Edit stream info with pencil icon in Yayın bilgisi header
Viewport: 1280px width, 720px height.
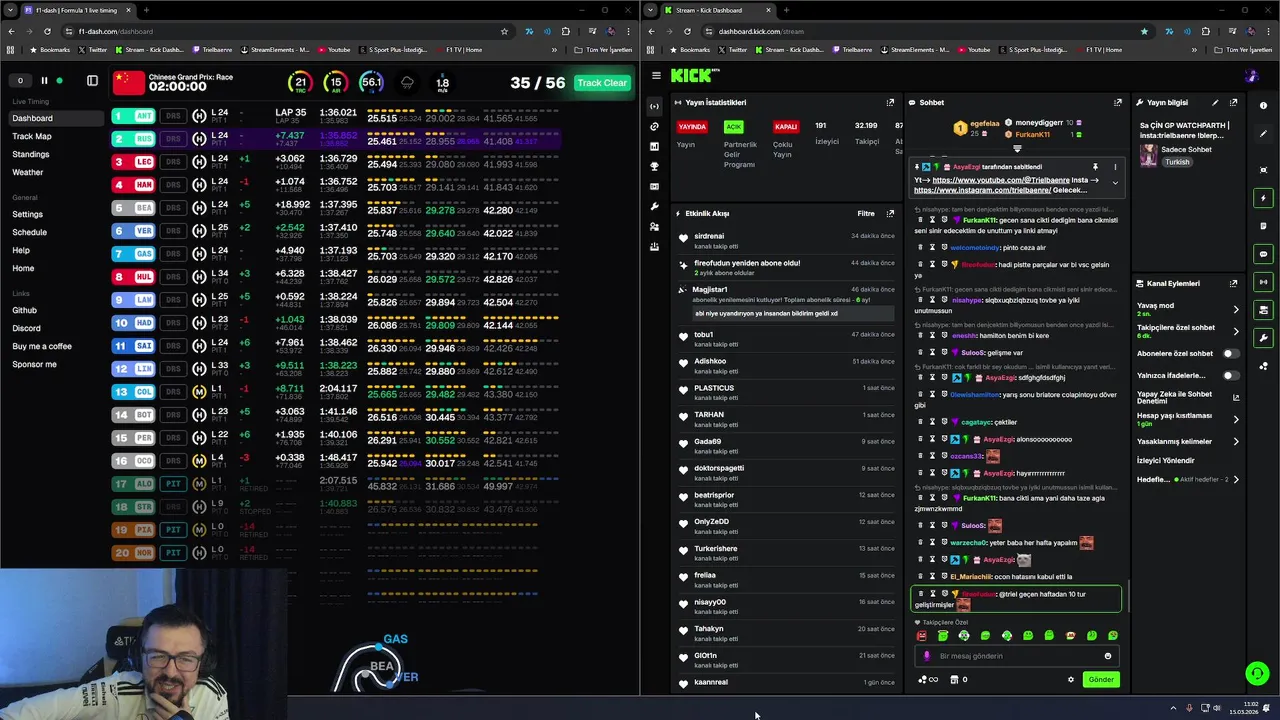1215,102
